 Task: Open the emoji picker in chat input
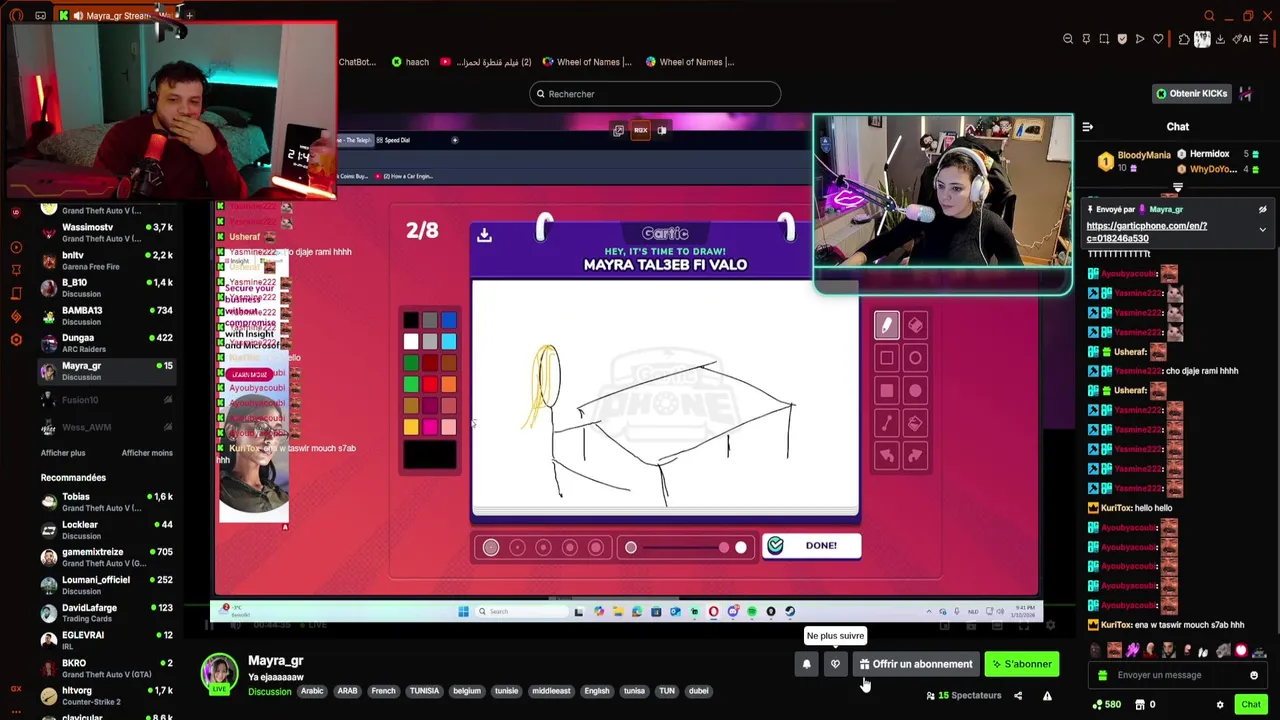pos(1254,675)
